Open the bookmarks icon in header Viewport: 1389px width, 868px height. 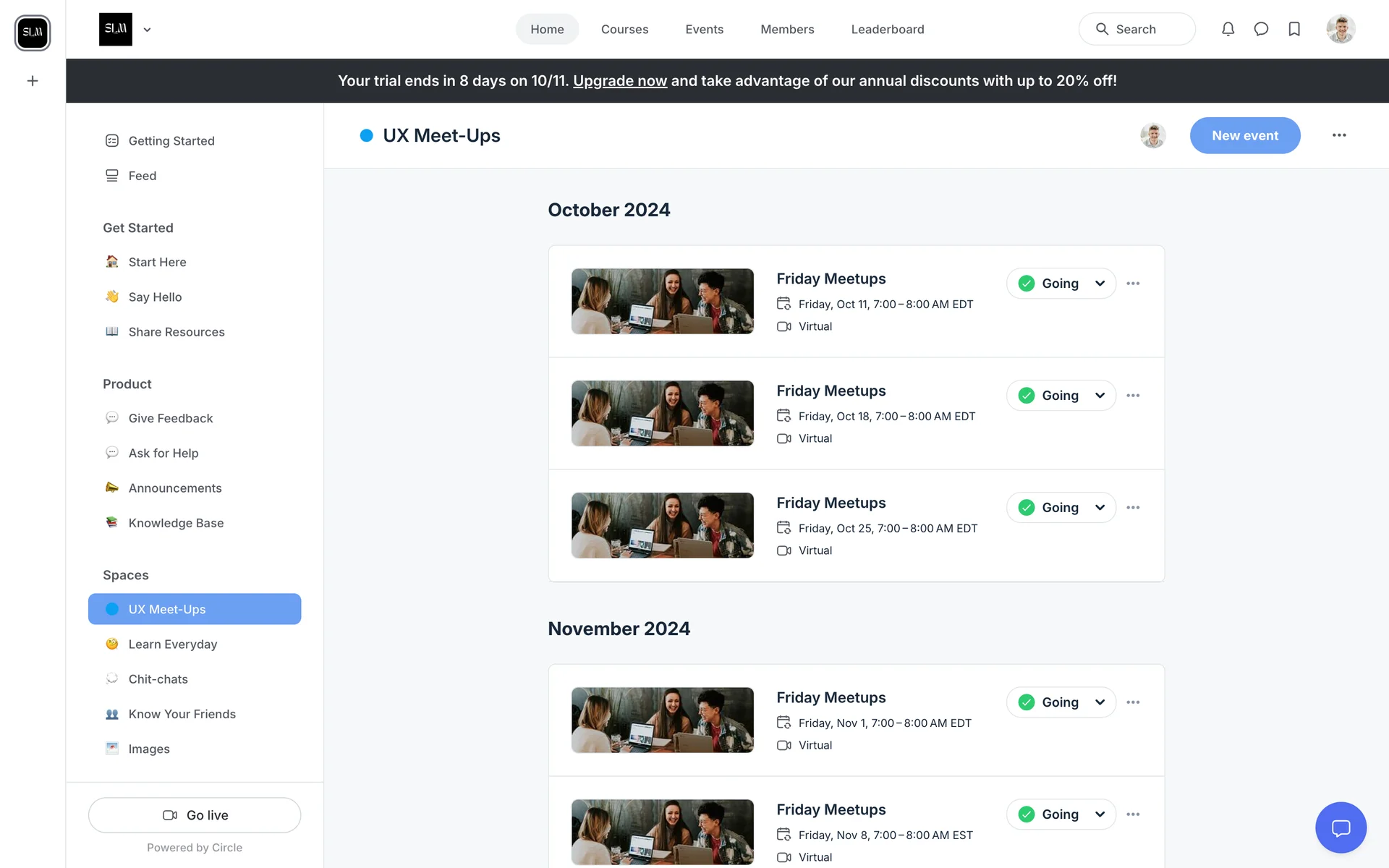pyautogui.click(x=1294, y=29)
